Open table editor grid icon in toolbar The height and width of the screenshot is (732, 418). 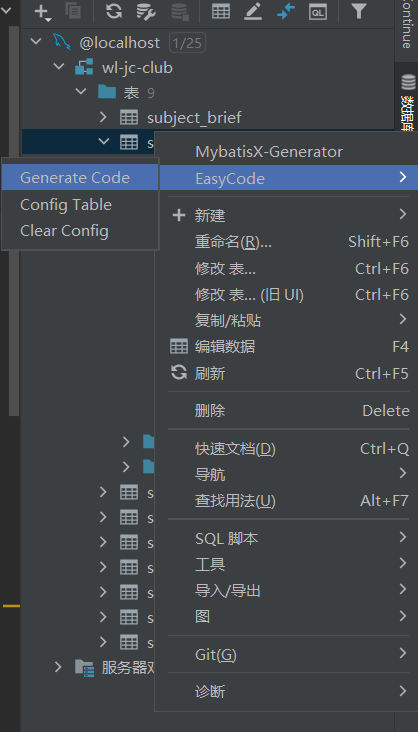coord(221,11)
